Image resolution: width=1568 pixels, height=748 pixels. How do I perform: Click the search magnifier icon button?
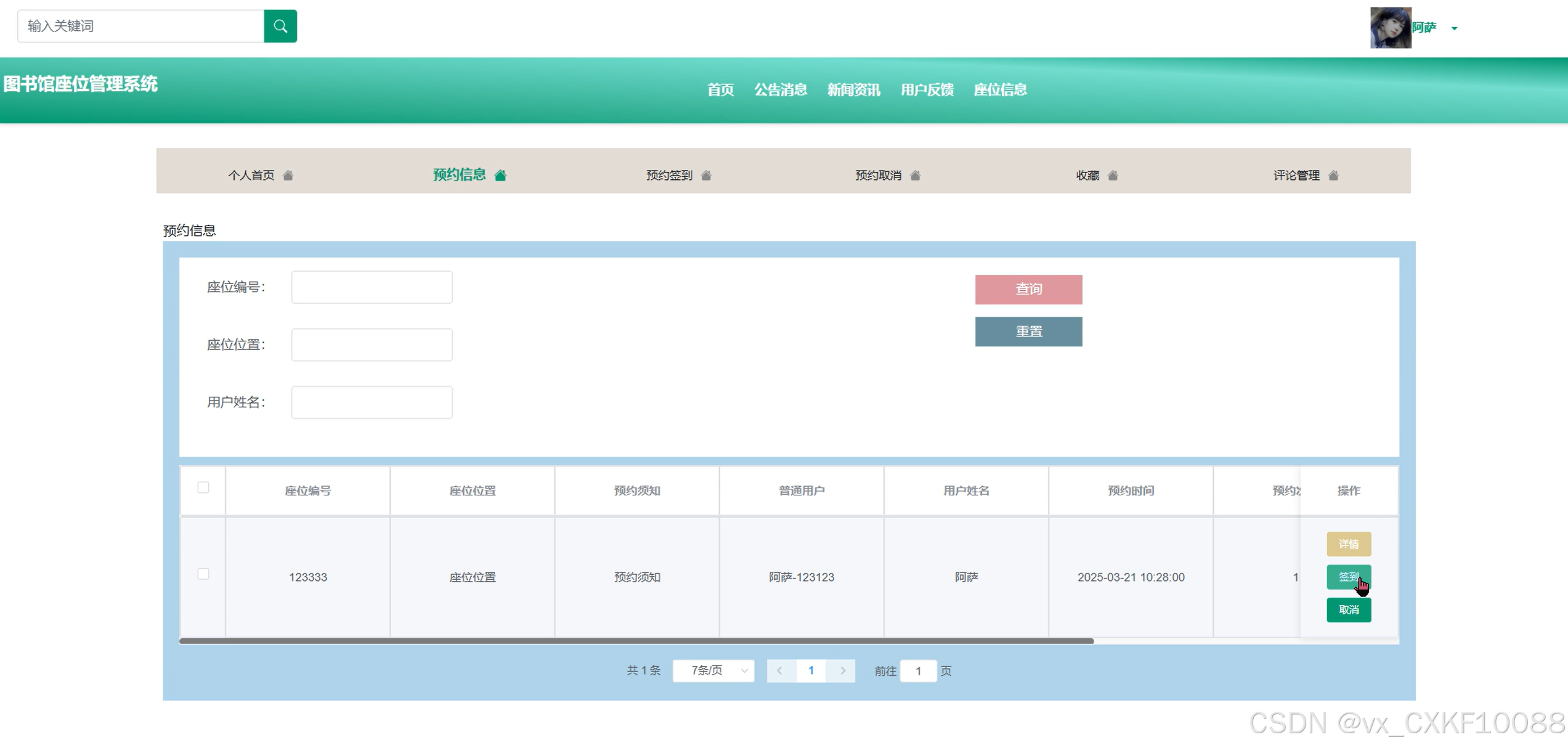[280, 26]
